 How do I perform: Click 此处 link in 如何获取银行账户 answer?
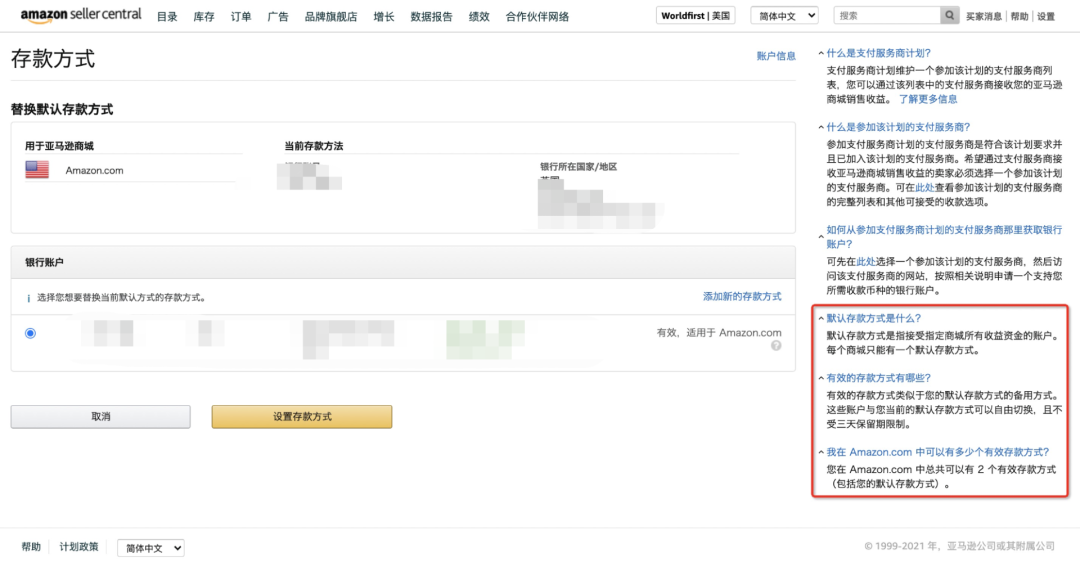(866, 262)
